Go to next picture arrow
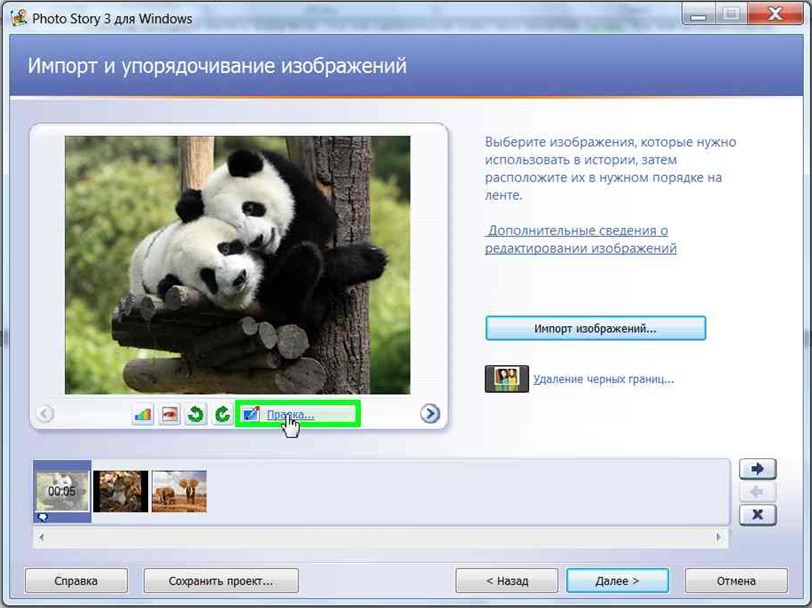This screenshot has width=812, height=608. point(430,413)
